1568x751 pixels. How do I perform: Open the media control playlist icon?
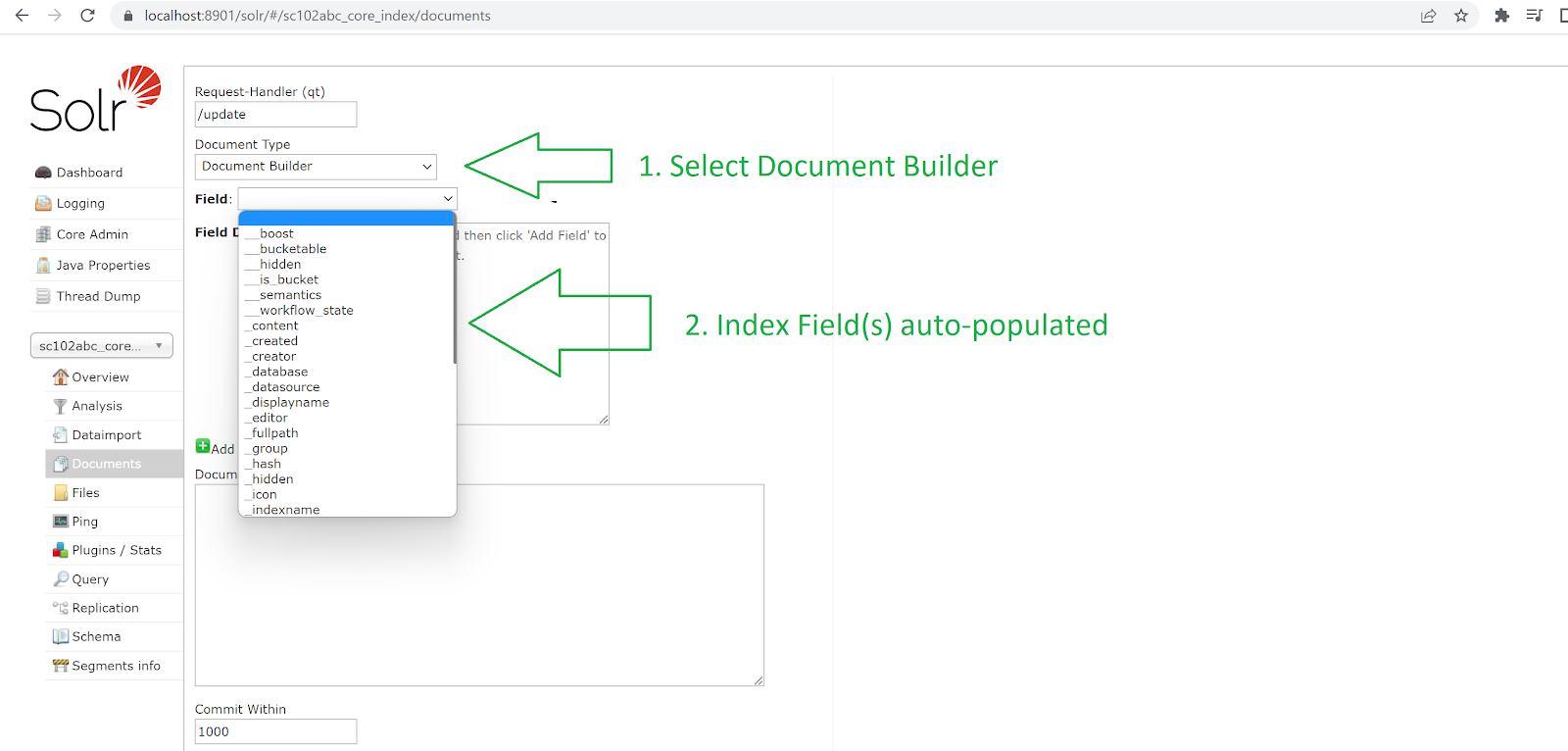click(x=1535, y=16)
